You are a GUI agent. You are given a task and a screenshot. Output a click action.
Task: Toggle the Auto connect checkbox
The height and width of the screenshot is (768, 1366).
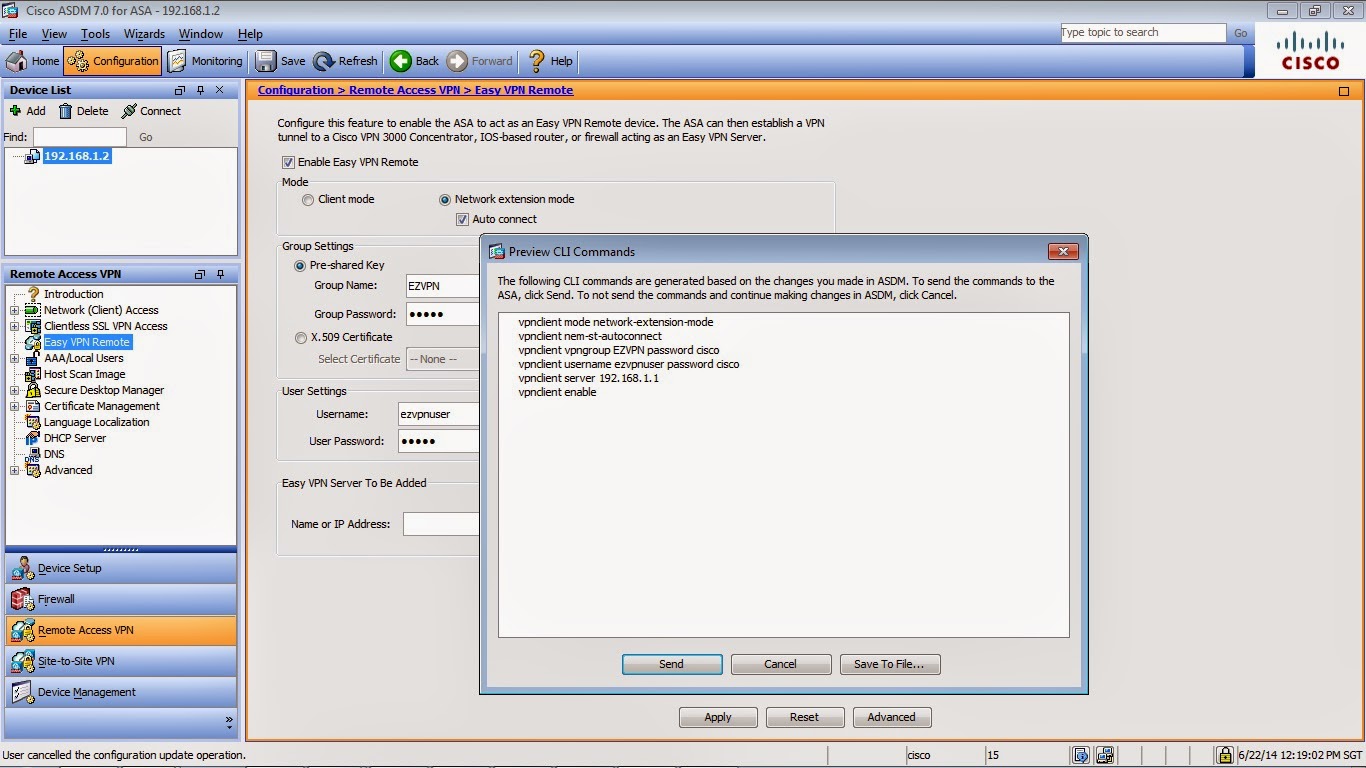coord(462,219)
